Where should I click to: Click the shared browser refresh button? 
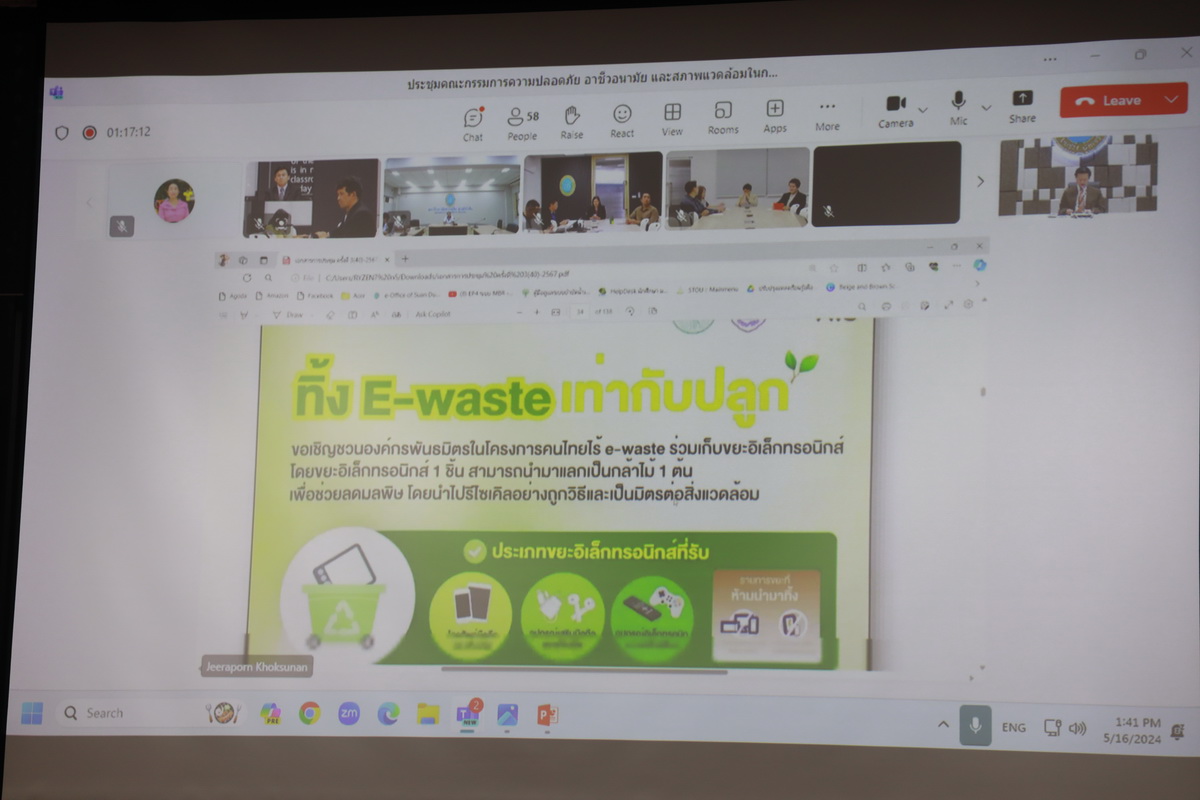pyautogui.click(x=247, y=277)
